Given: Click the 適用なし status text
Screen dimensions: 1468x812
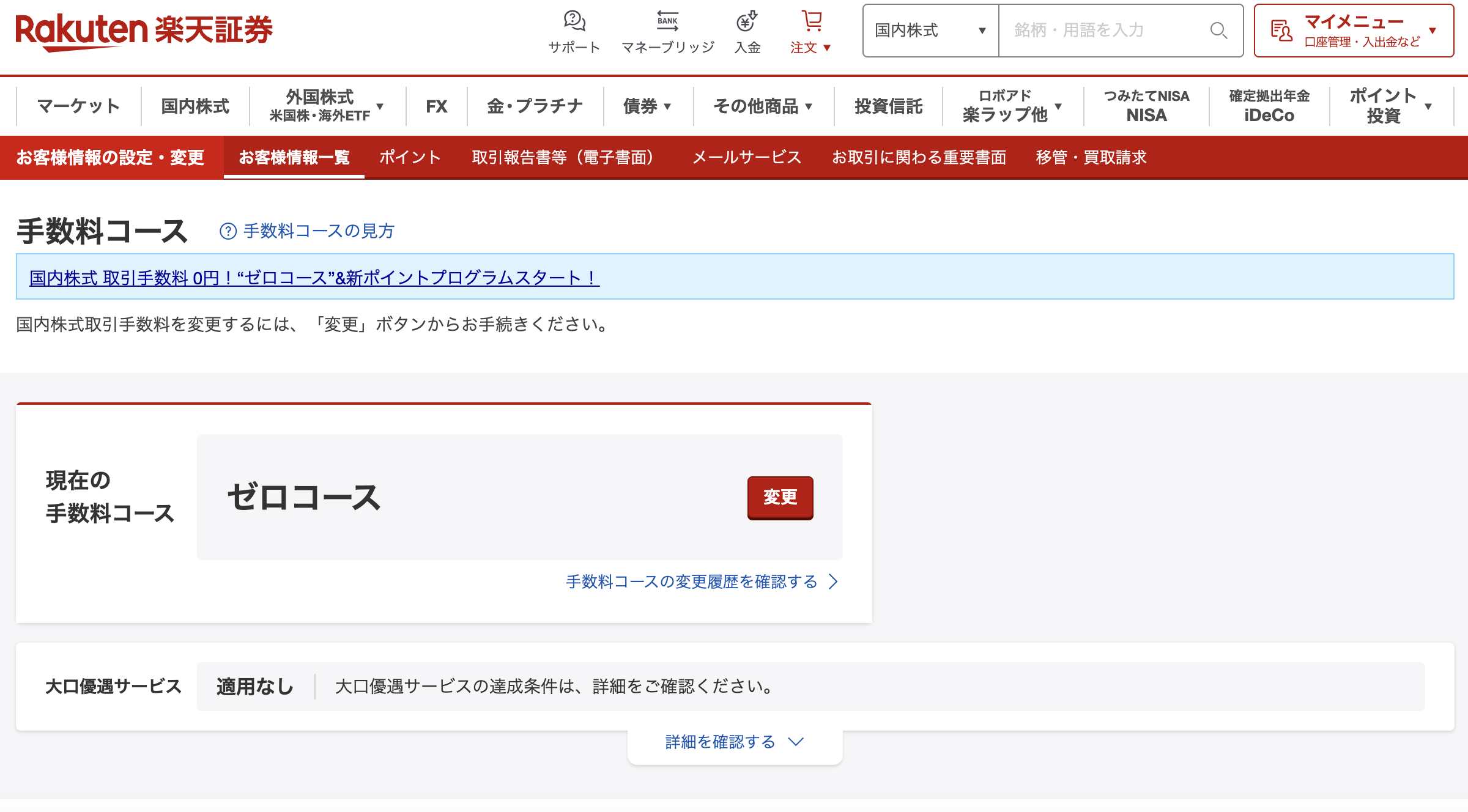Looking at the screenshot, I should click(255, 686).
